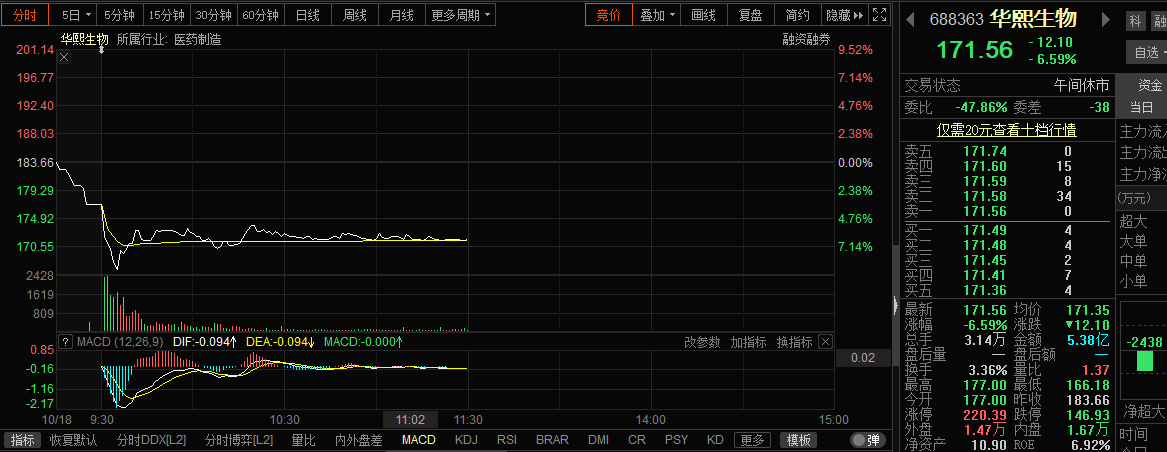Open the MACD help question-mark icon
Screen dimensions: 1167x452
click(65, 342)
